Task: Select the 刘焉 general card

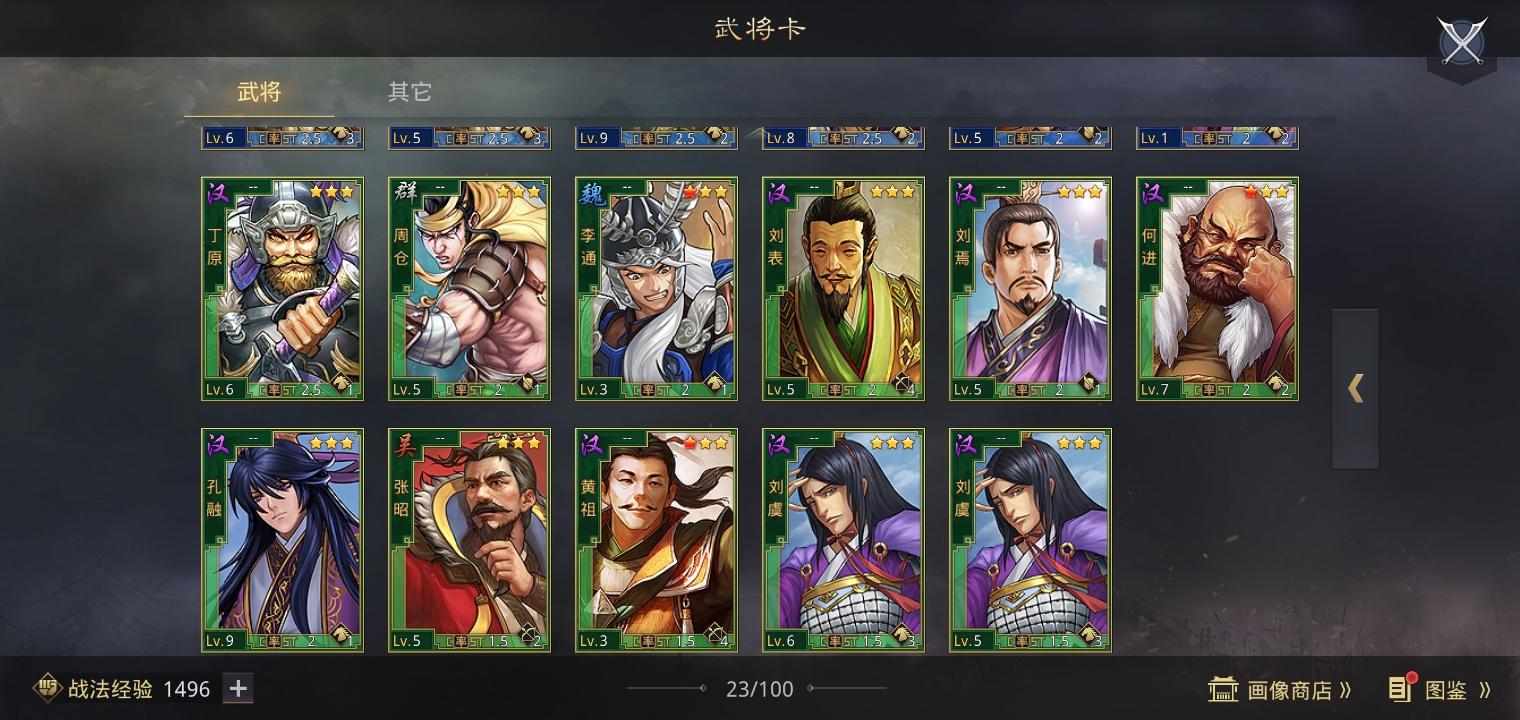Action: tap(1030, 289)
